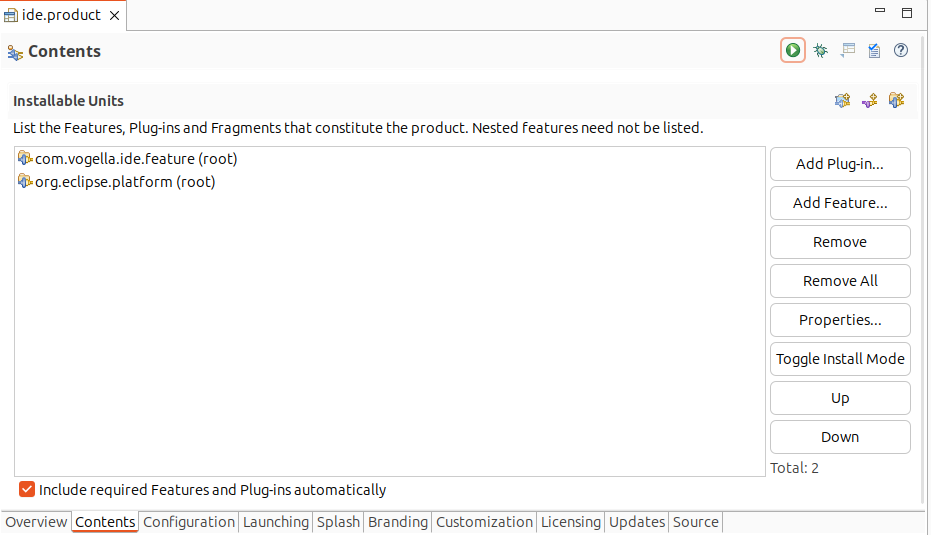This screenshot has height=535, width=931.
Task: Launch the application in debug mode via the bug icon
Action: [x=821, y=50]
